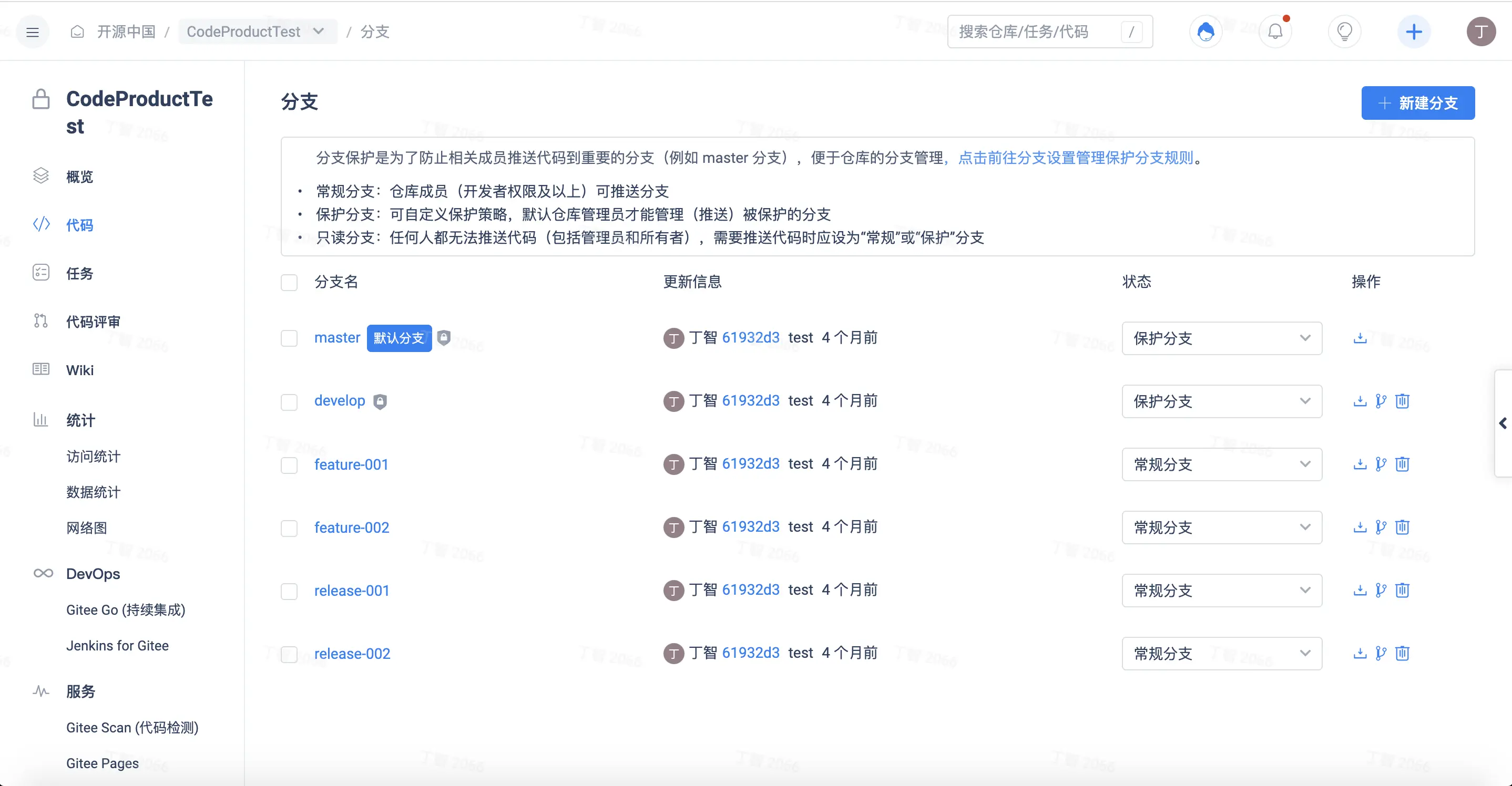This screenshot has width=1512, height=786.
Task: Download the feature-001 branch
Action: [1360, 464]
